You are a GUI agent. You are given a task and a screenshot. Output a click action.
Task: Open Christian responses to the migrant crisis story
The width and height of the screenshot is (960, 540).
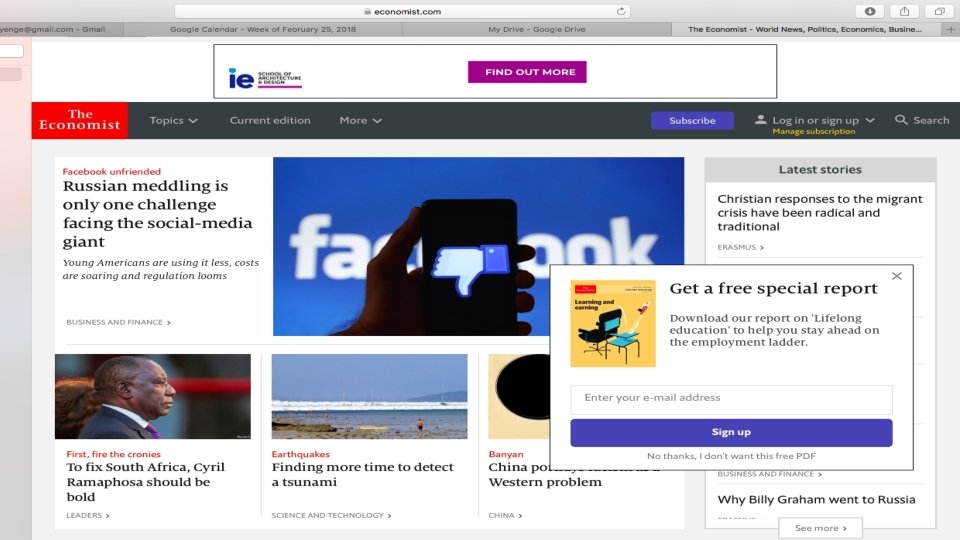(820, 212)
